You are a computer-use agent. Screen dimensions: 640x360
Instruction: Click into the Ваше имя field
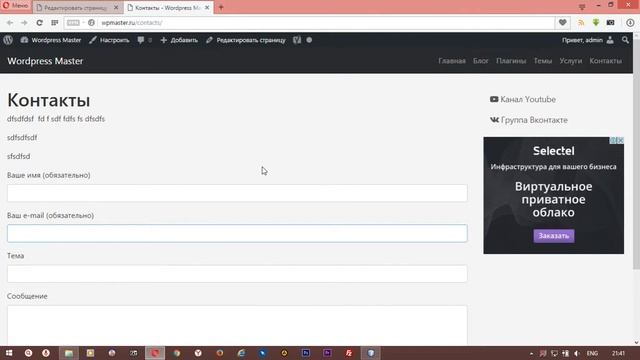(237, 193)
